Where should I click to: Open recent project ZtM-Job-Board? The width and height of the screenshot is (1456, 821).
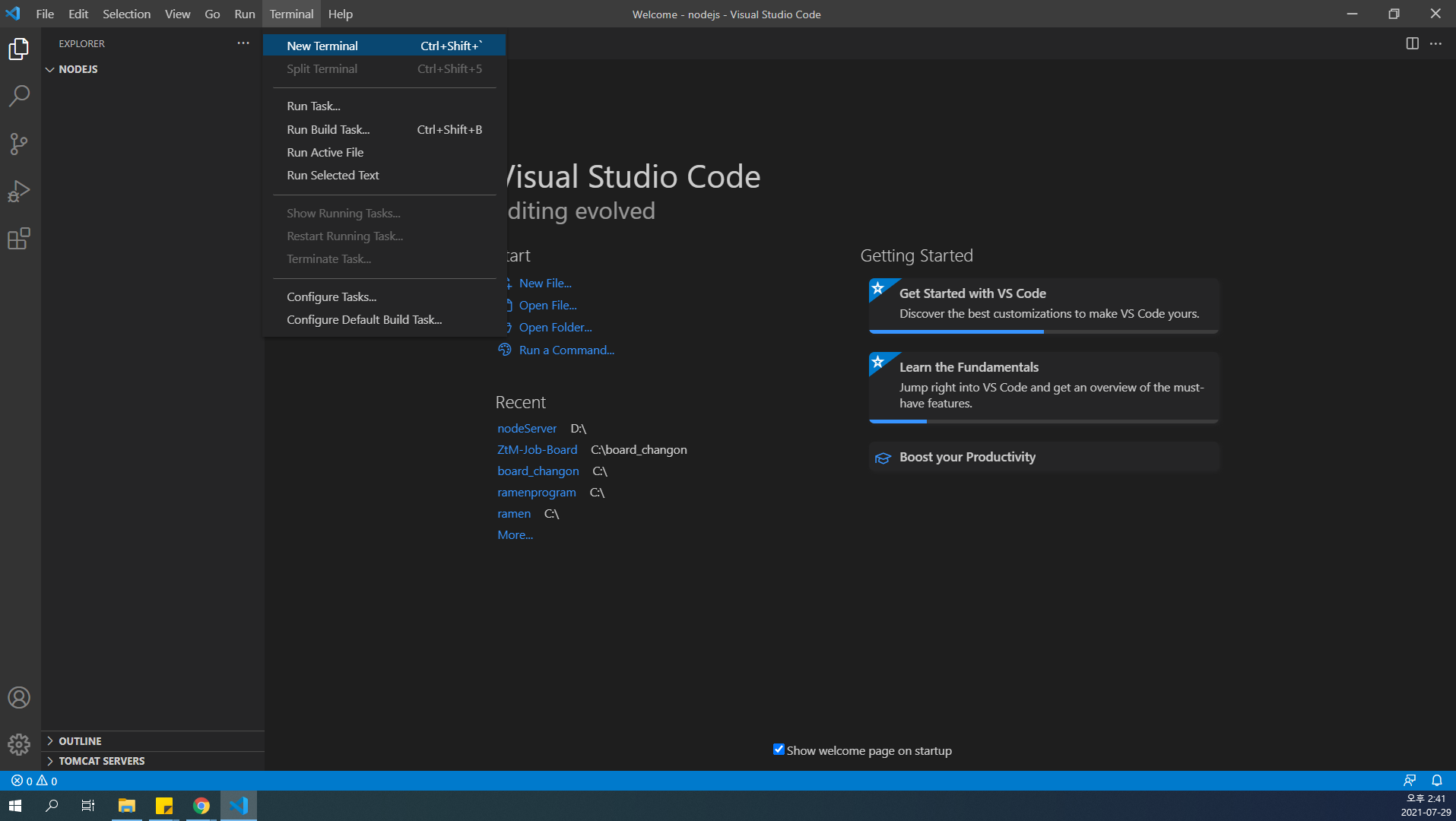pyautogui.click(x=537, y=450)
